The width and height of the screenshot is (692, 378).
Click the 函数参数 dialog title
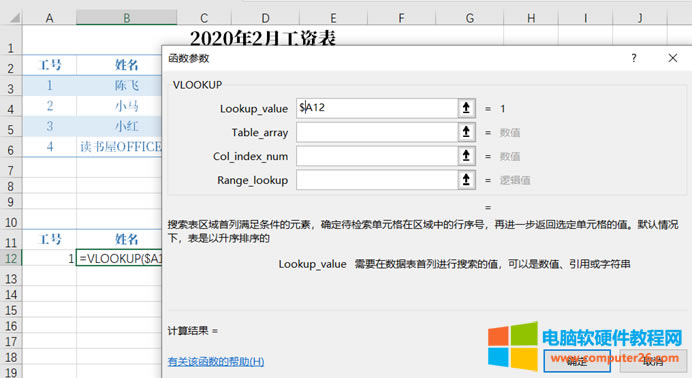point(188,58)
